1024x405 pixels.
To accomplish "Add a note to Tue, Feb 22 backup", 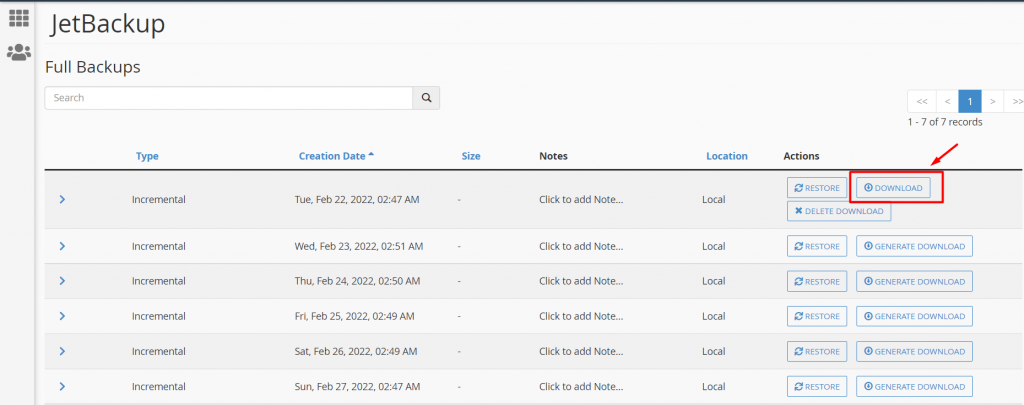I will [581, 199].
